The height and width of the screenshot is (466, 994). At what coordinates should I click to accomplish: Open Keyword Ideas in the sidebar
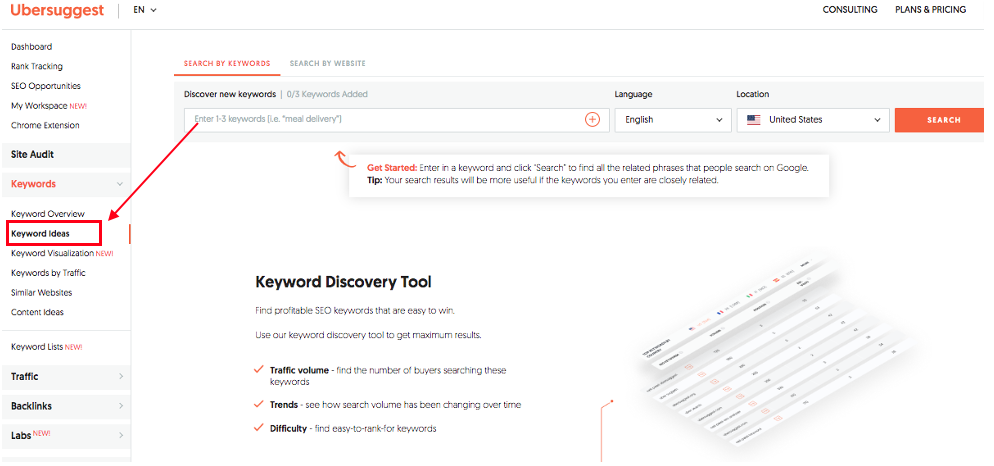(40, 234)
